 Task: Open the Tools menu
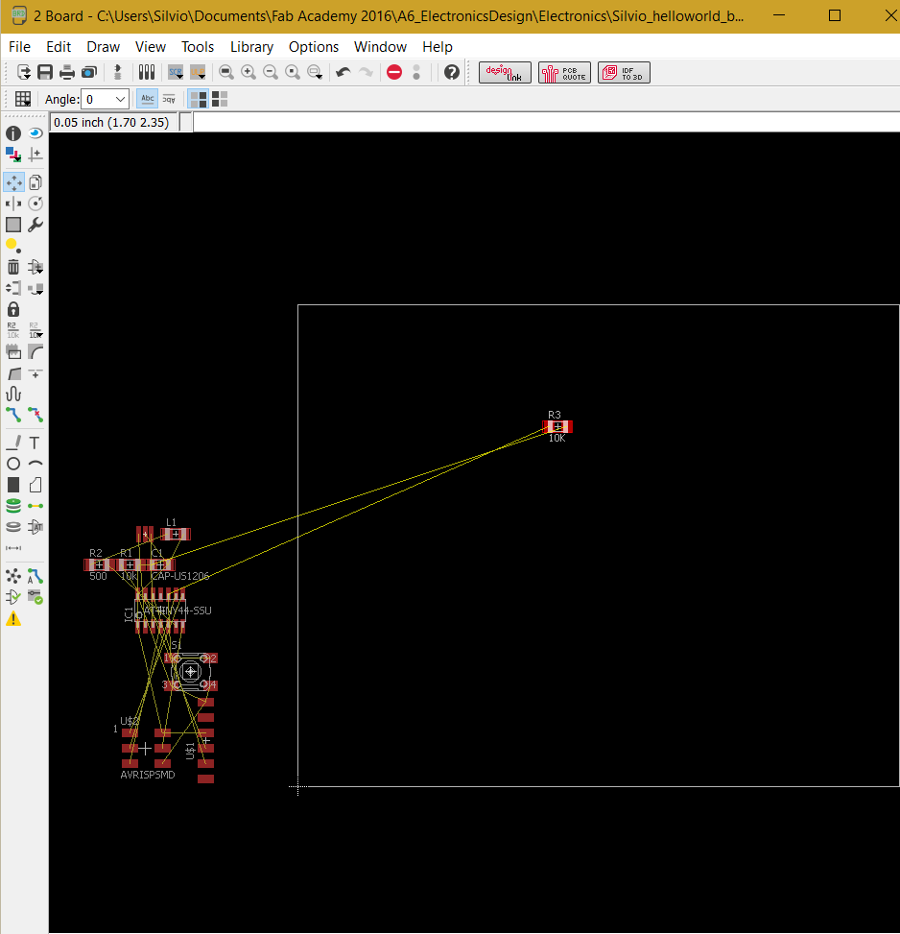[x=197, y=46]
